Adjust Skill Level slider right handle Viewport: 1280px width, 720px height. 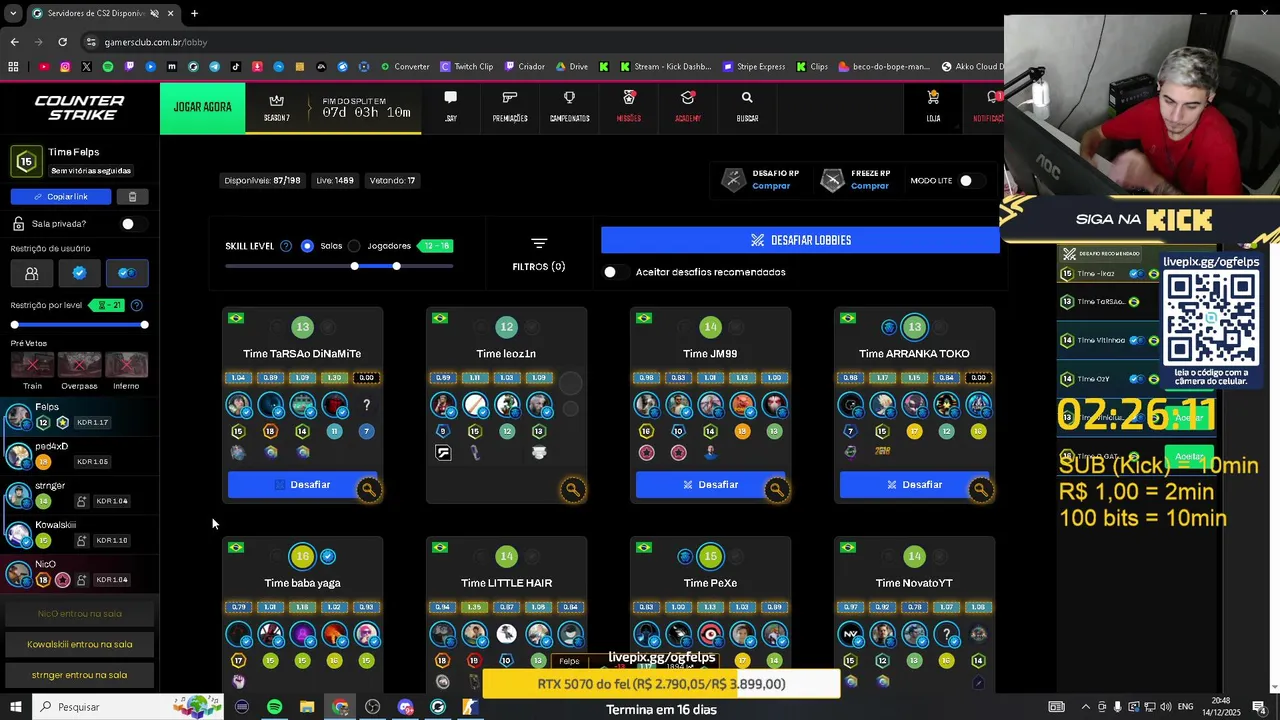point(397,266)
